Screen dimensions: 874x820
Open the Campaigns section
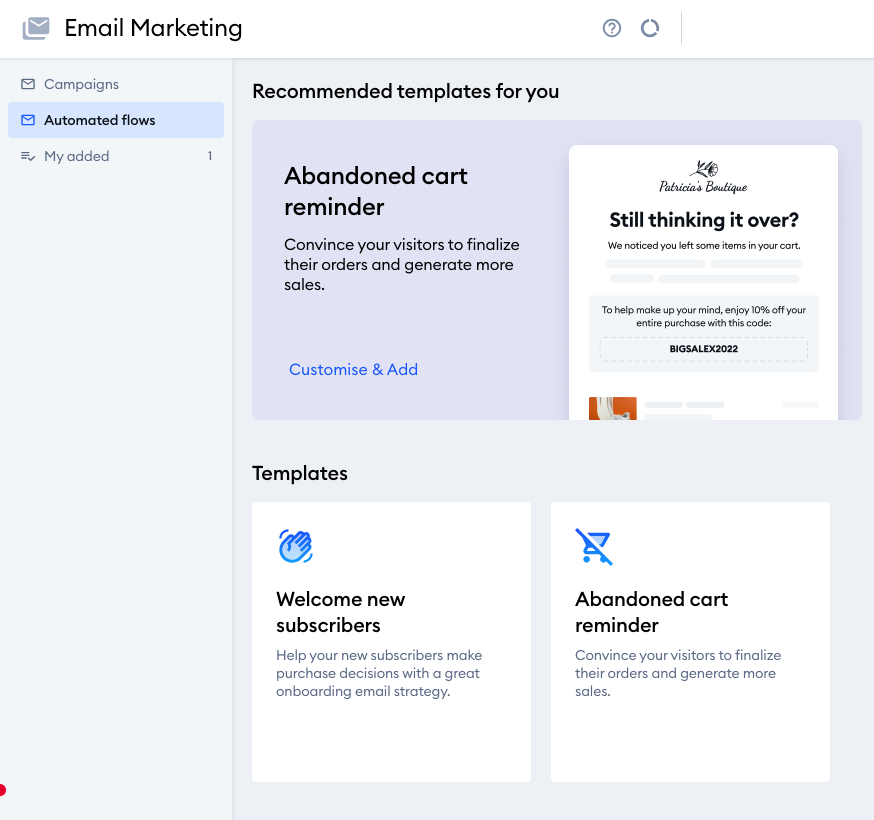tap(116, 84)
